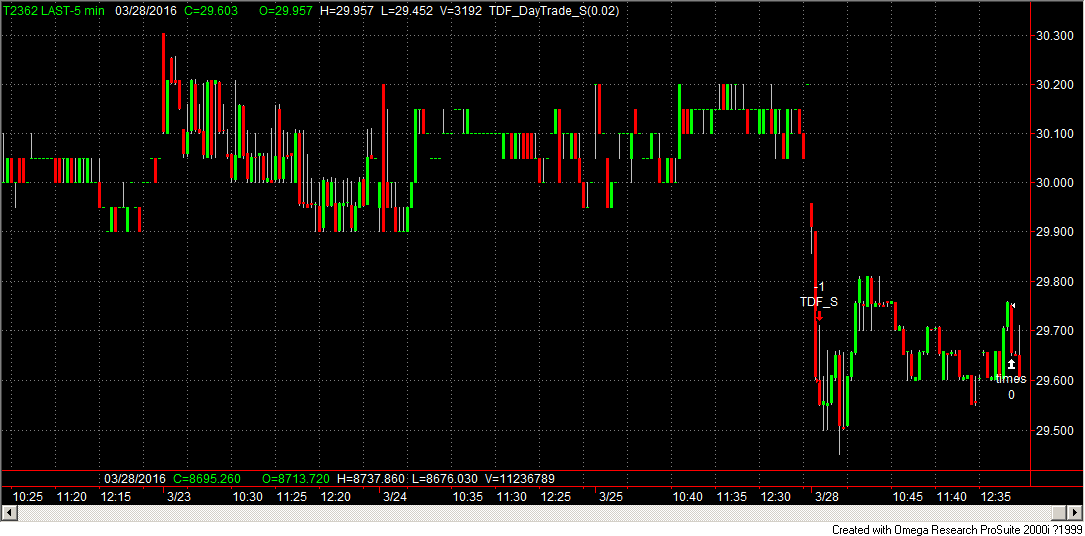
Task: Click the 3/25 date label on time axis
Action: [611, 497]
